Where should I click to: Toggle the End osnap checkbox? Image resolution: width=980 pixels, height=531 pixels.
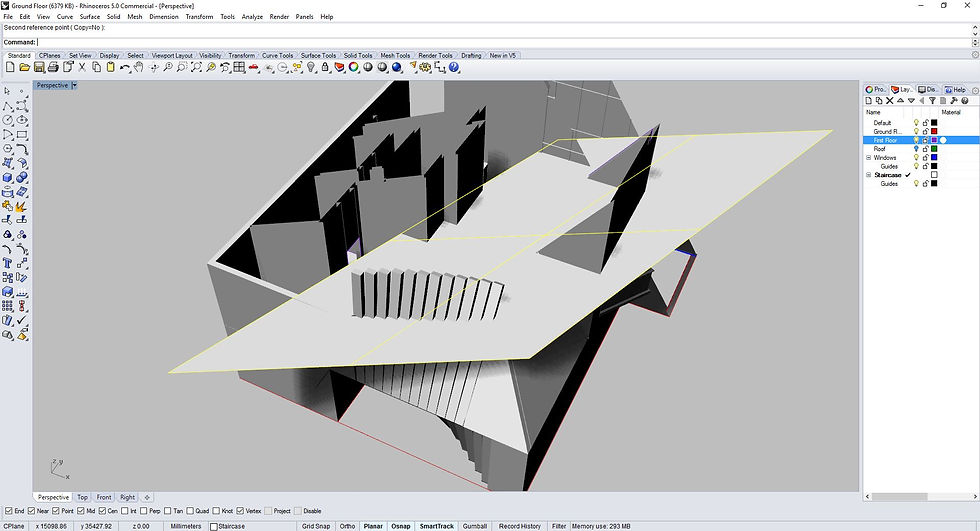point(9,511)
